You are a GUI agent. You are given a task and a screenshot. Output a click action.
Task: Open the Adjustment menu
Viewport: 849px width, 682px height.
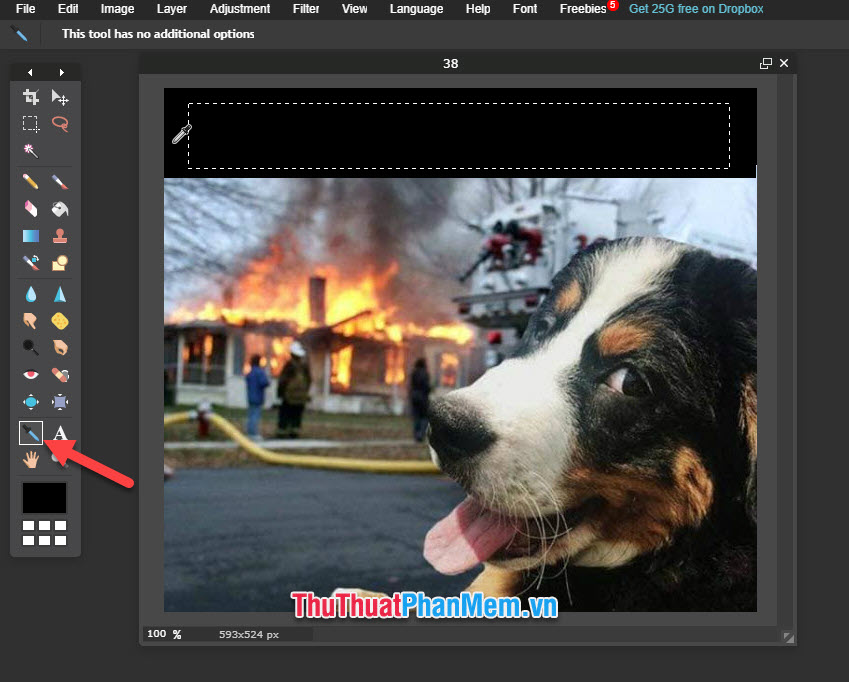[240, 9]
